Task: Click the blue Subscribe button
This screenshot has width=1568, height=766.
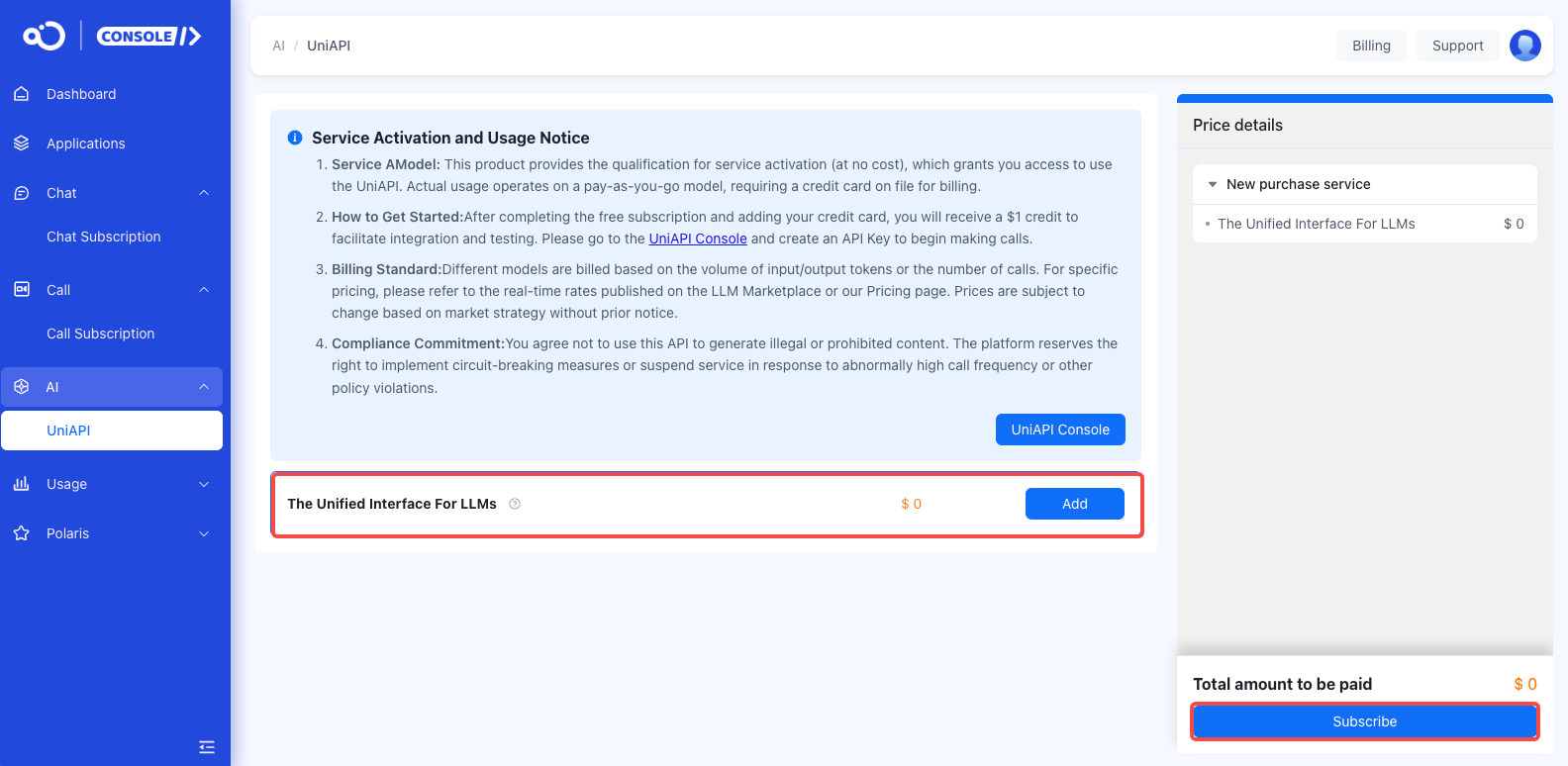Action: click(x=1365, y=721)
